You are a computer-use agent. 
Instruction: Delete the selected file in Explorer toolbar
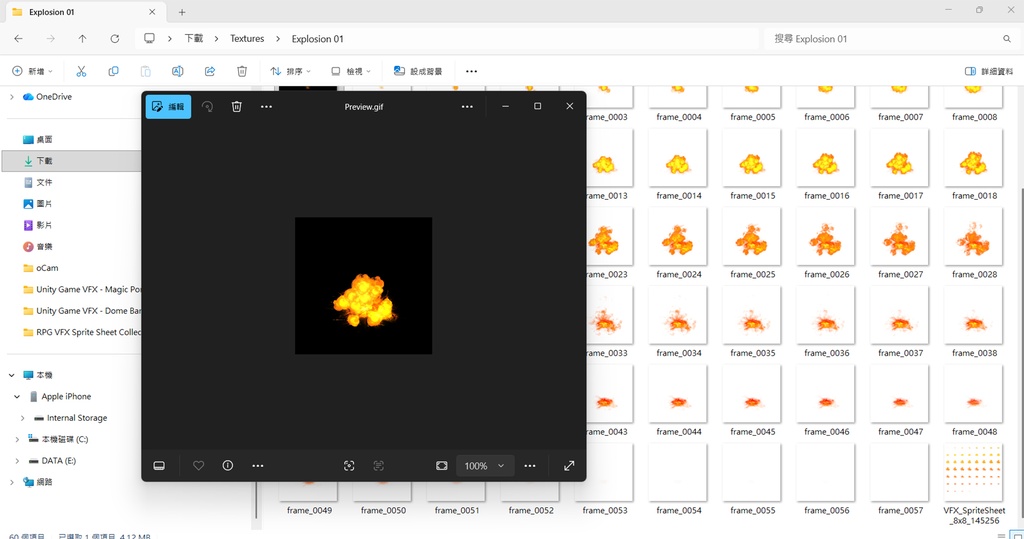point(242,71)
